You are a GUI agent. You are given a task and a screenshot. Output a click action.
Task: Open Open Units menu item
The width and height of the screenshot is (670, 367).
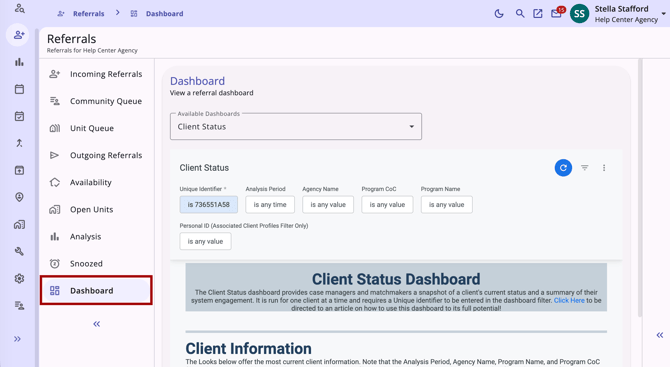coord(97,209)
